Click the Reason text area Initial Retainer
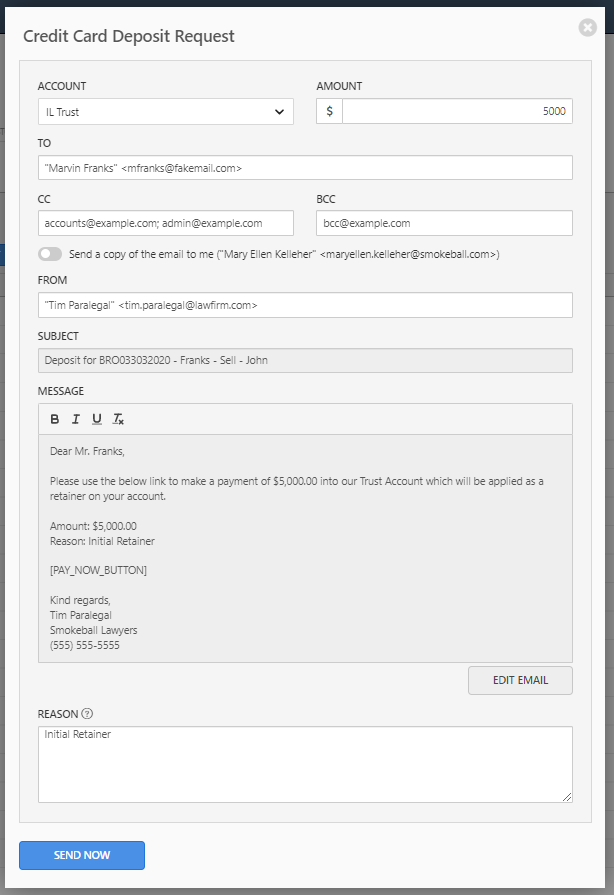This screenshot has height=895, width=614. 305,764
